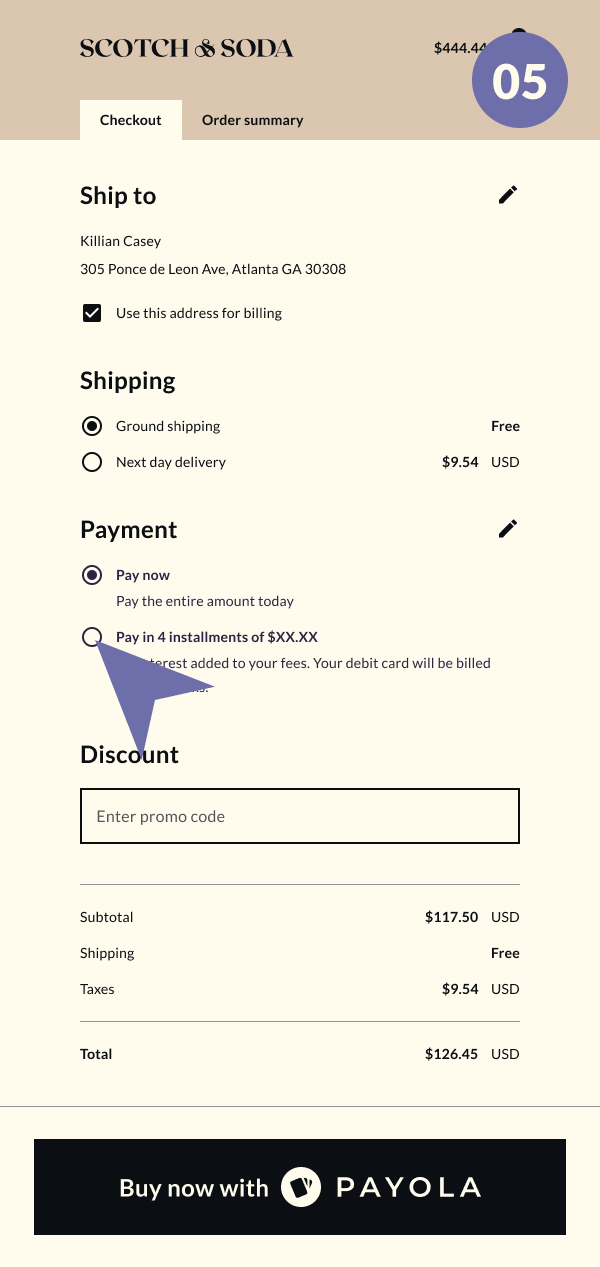Select the Ground shipping radio button
Viewport: 600px width, 1267px height.
click(92, 426)
